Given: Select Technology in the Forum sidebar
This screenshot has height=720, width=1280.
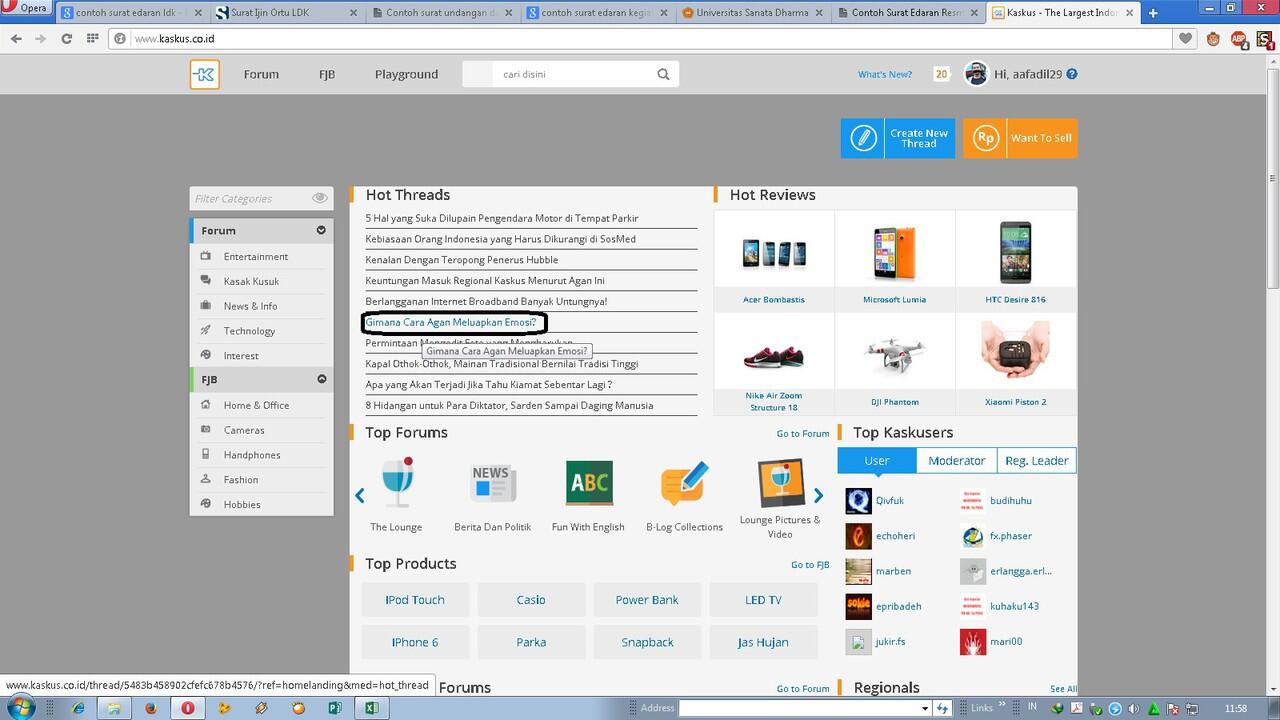Looking at the screenshot, I should [249, 330].
